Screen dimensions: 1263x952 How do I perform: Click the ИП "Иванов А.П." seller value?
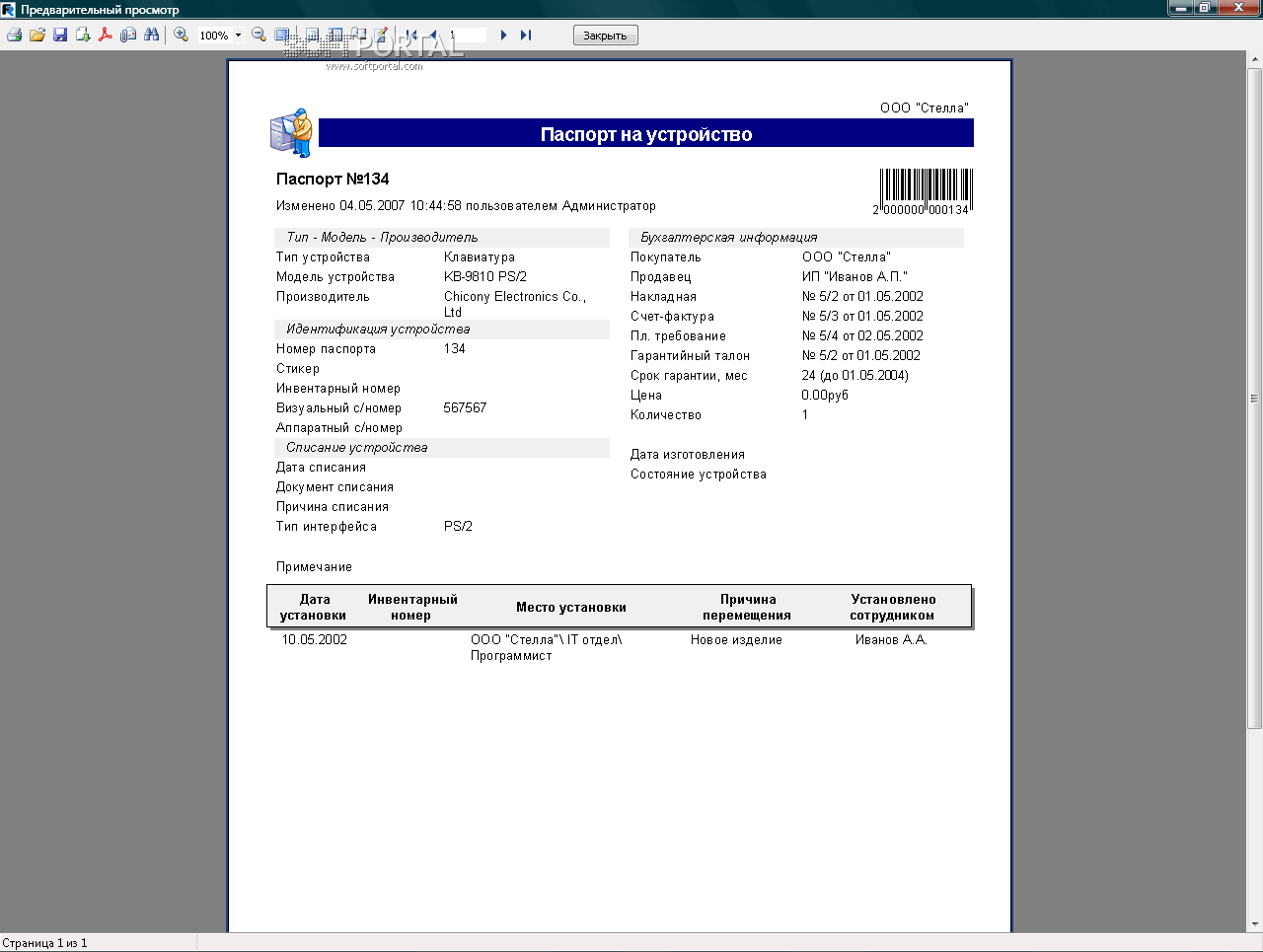point(854,276)
